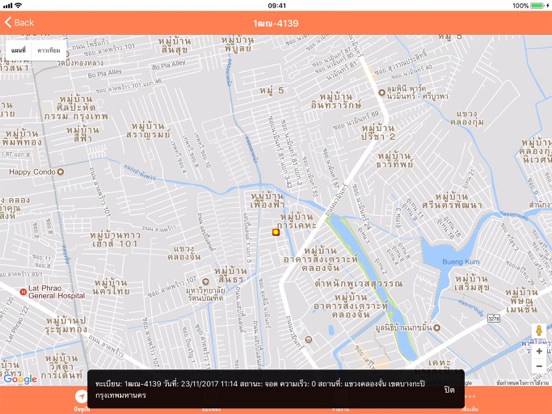The image size is (552, 414).
Task: Tap the 09:41 clock in status bar
Action: pos(277,5)
